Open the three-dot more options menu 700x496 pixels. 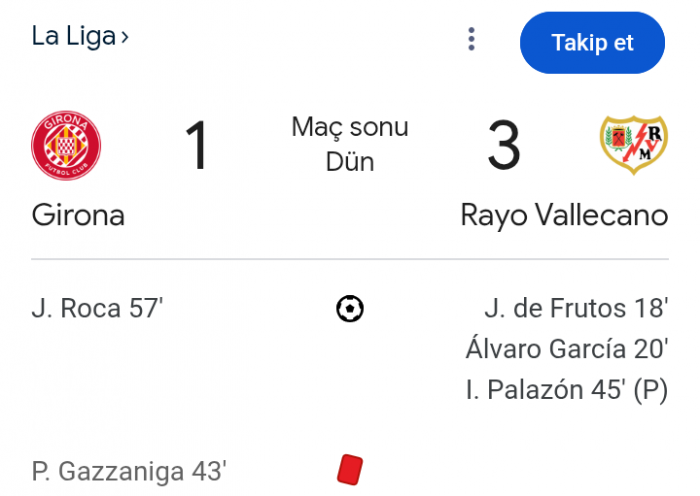click(472, 40)
